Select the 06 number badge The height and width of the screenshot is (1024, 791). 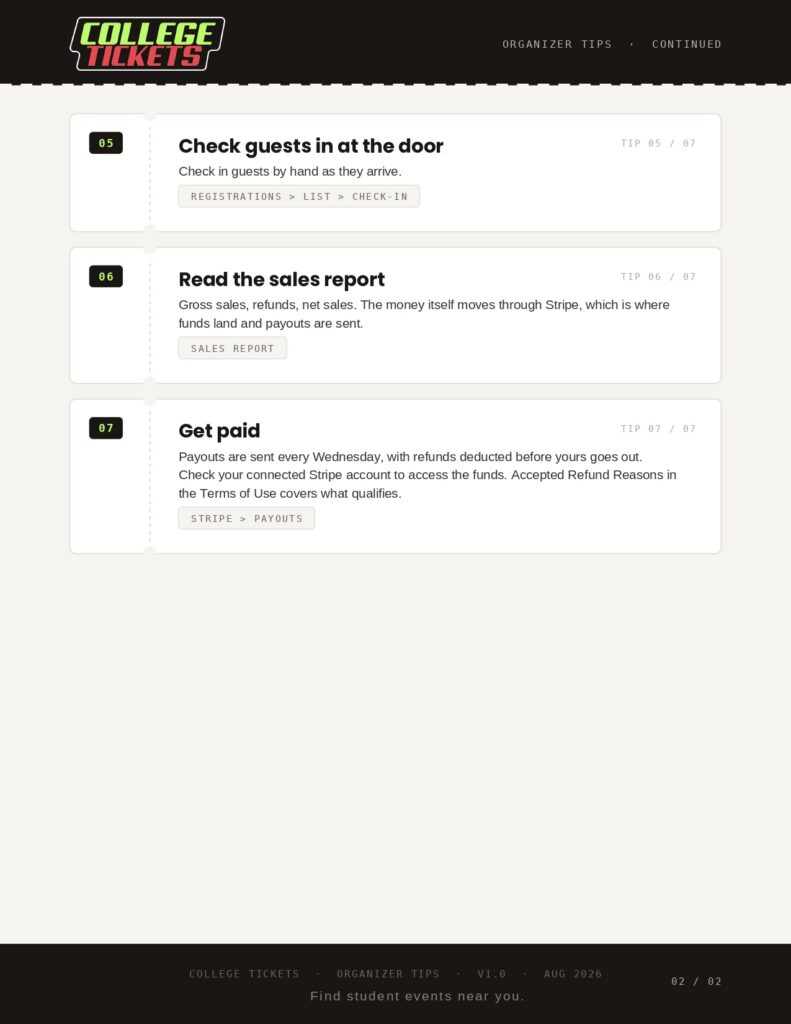pyautogui.click(x=106, y=276)
